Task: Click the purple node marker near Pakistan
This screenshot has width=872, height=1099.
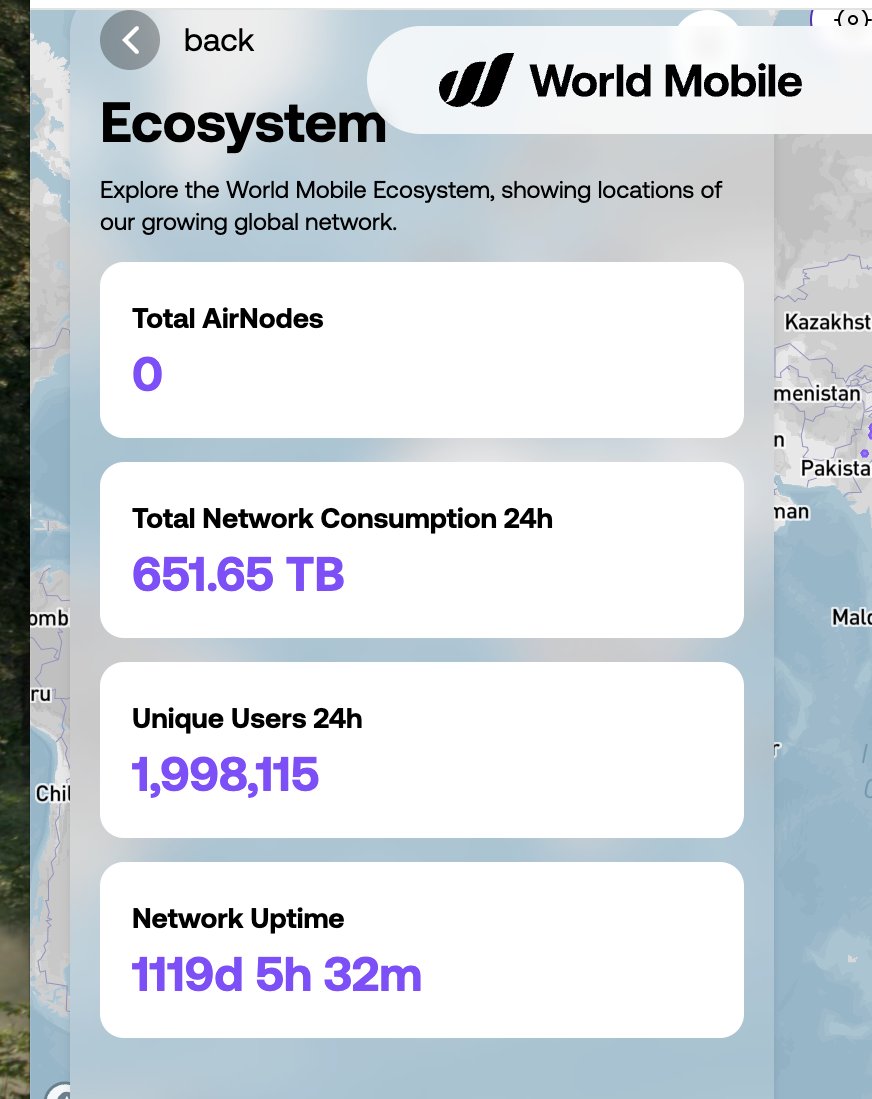Action: (x=864, y=453)
